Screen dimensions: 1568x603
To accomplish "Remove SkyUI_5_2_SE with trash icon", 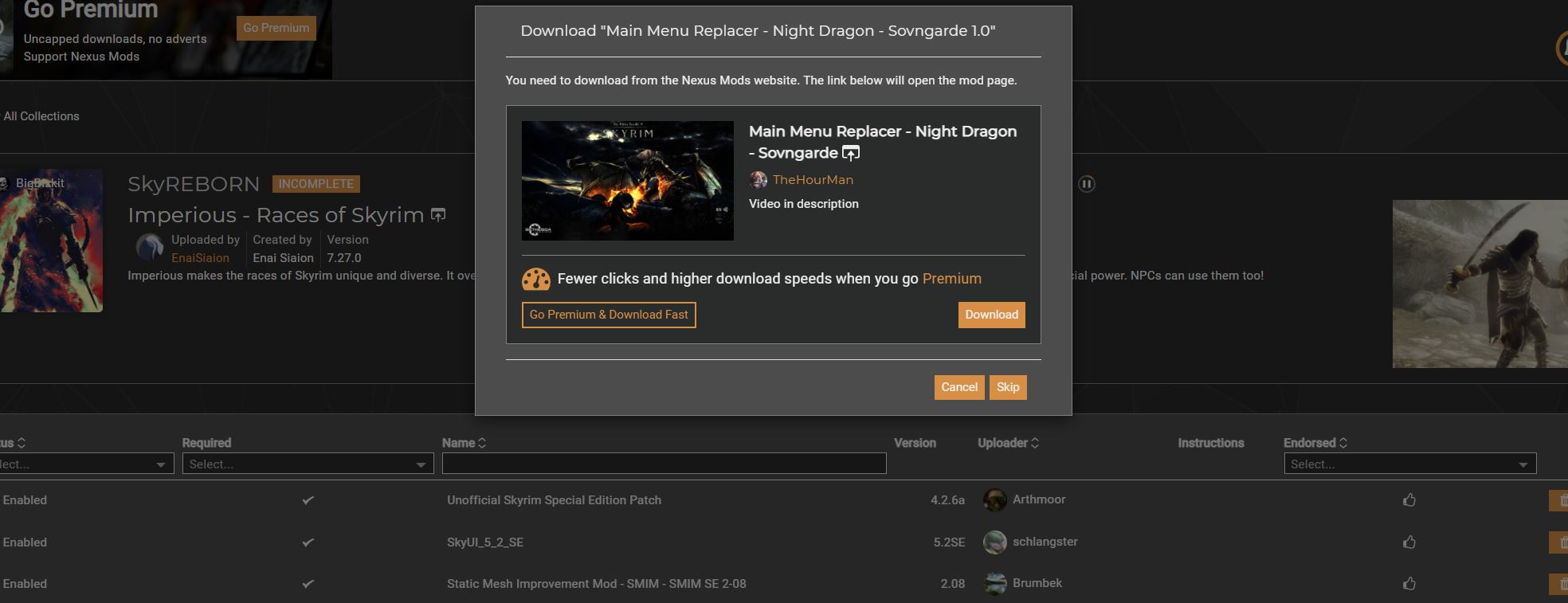I will click(x=1560, y=542).
